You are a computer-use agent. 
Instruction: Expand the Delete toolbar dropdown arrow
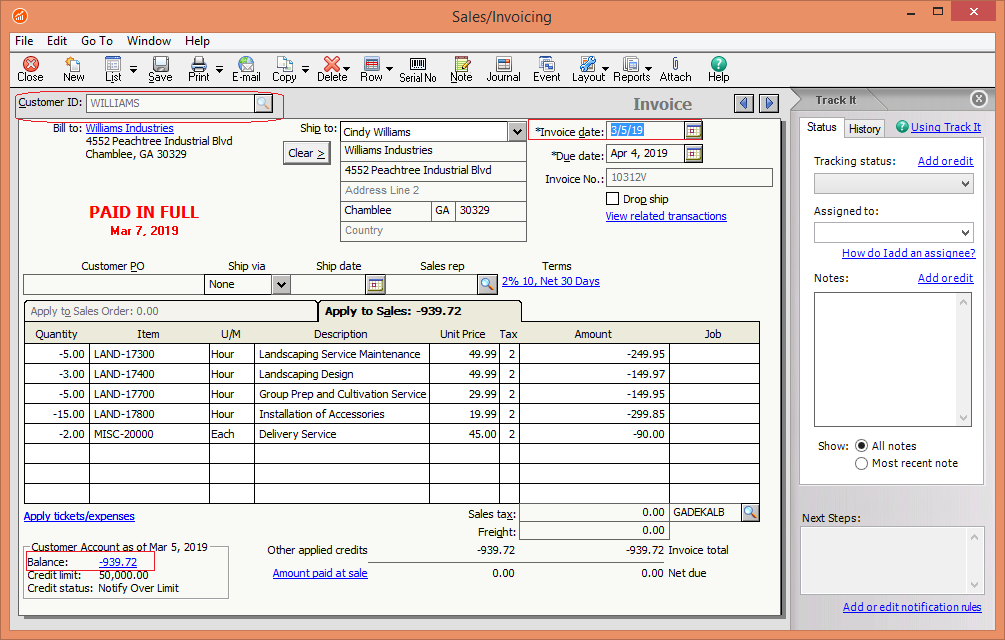click(x=346, y=69)
